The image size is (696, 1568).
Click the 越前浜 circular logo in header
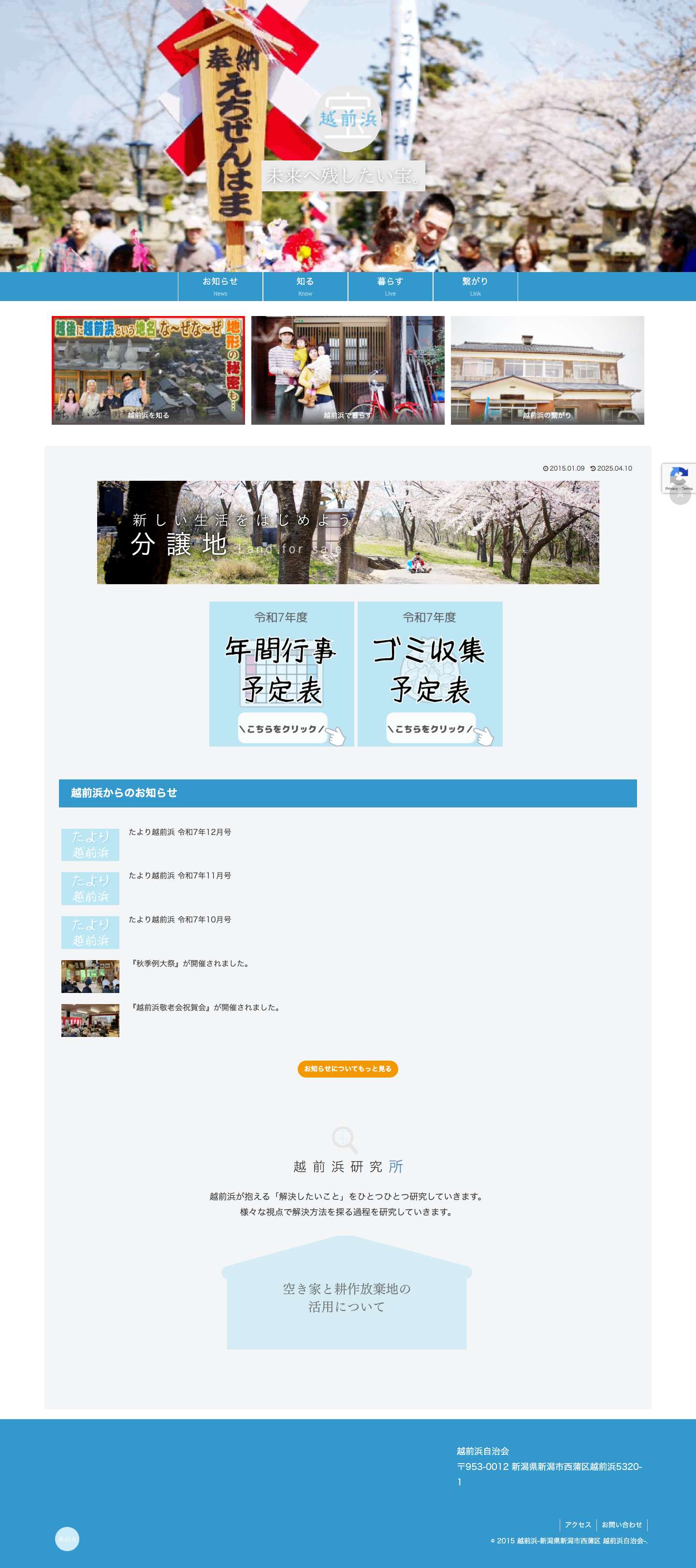[348, 118]
